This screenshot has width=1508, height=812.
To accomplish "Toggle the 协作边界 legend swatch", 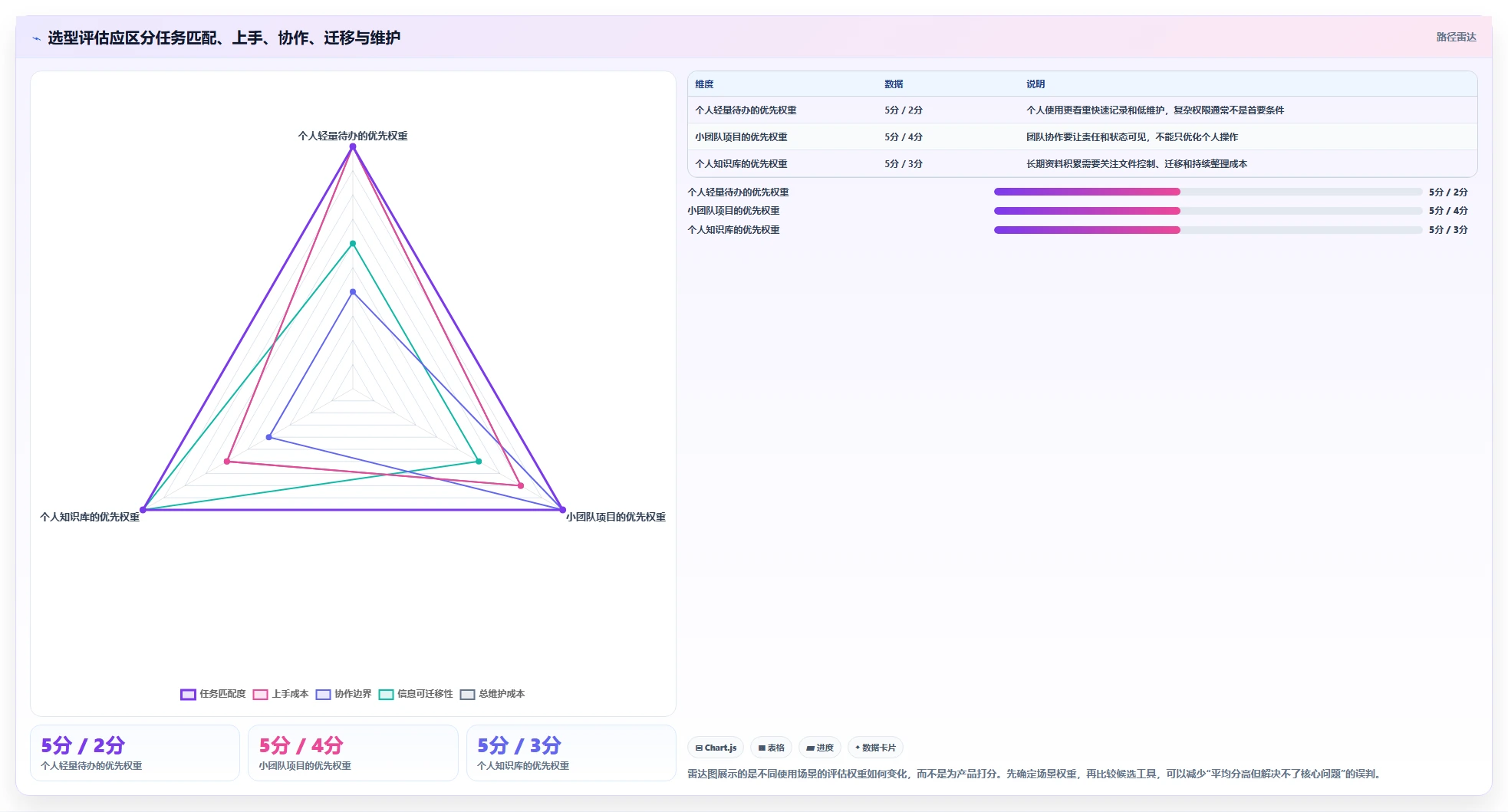I will [x=323, y=695].
